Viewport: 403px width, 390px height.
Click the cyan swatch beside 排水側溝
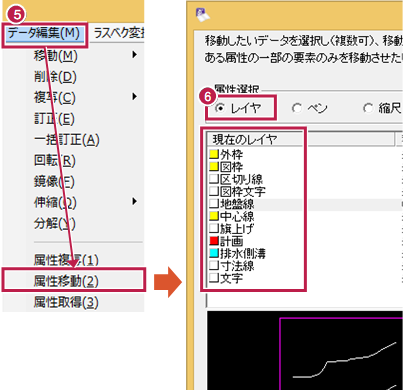click(214, 253)
